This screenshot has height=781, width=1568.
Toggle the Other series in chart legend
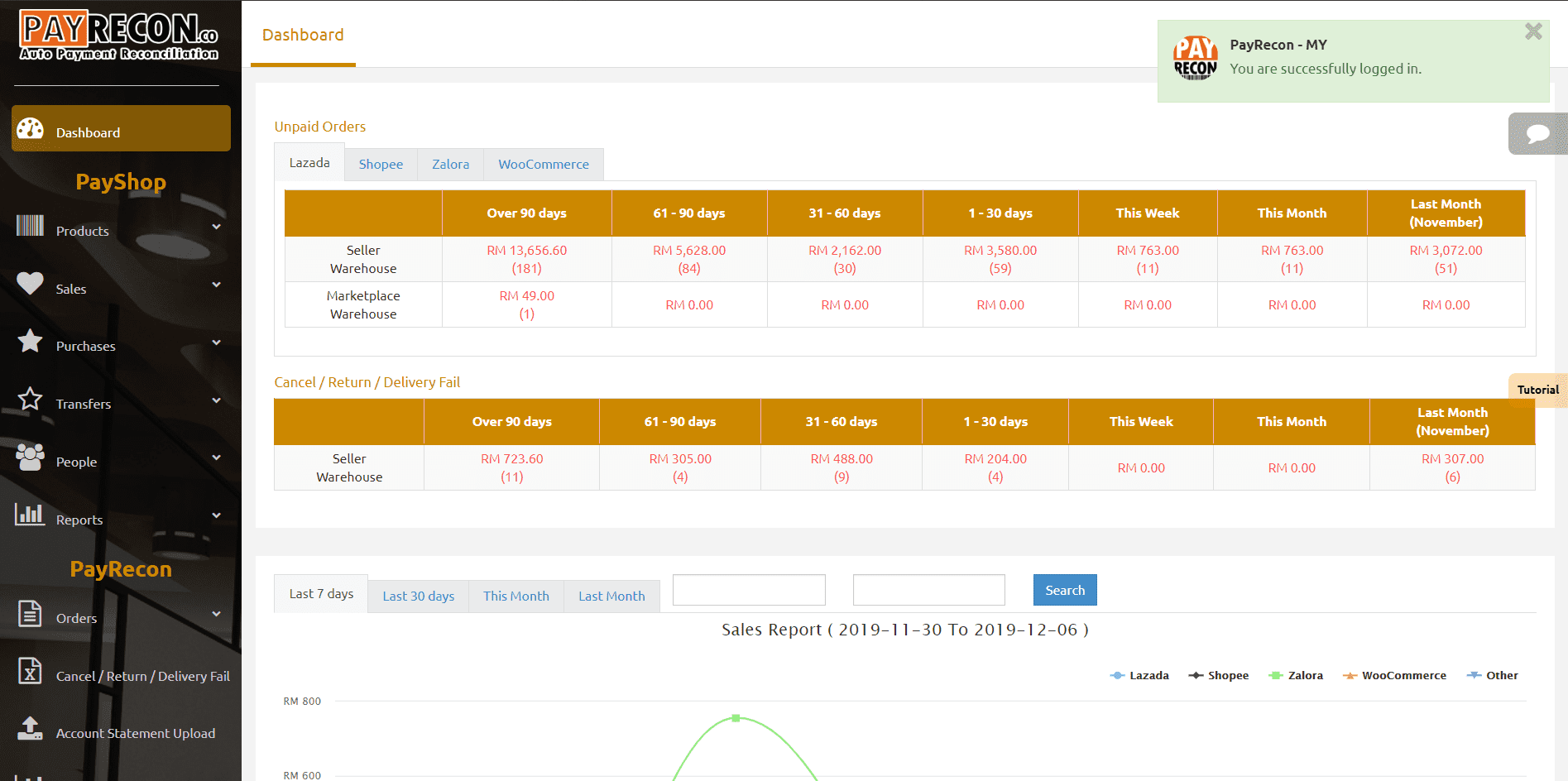click(1493, 676)
